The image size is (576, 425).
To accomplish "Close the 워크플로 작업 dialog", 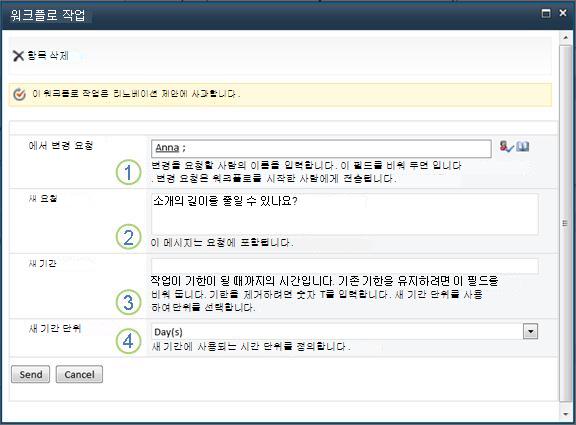I will point(563,13).
